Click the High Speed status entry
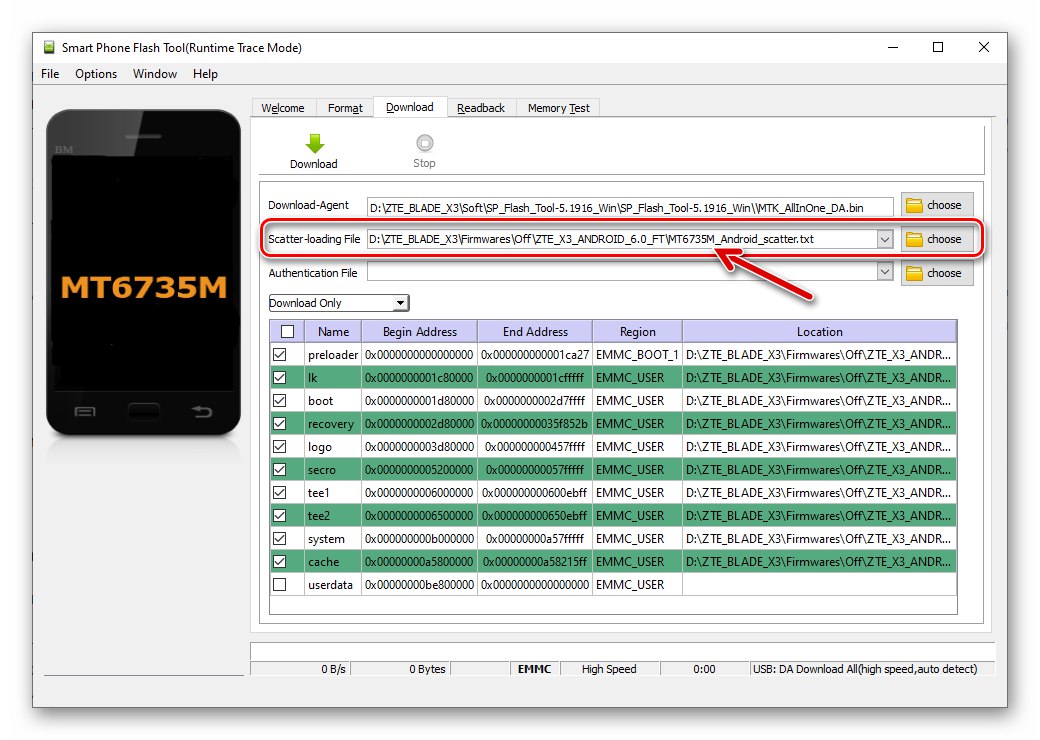The height and width of the screenshot is (740, 1040). tap(609, 669)
